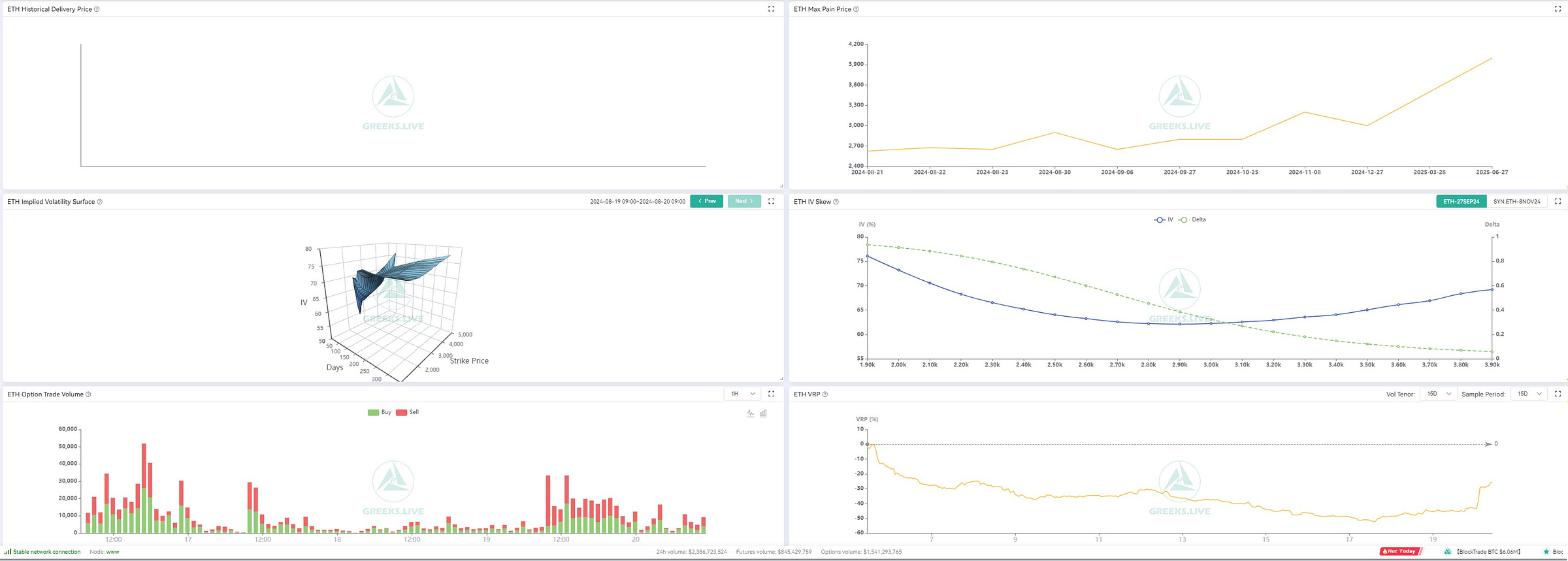Click the Sample Period label
The image size is (1568, 561).
pyautogui.click(x=1483, y=394)
